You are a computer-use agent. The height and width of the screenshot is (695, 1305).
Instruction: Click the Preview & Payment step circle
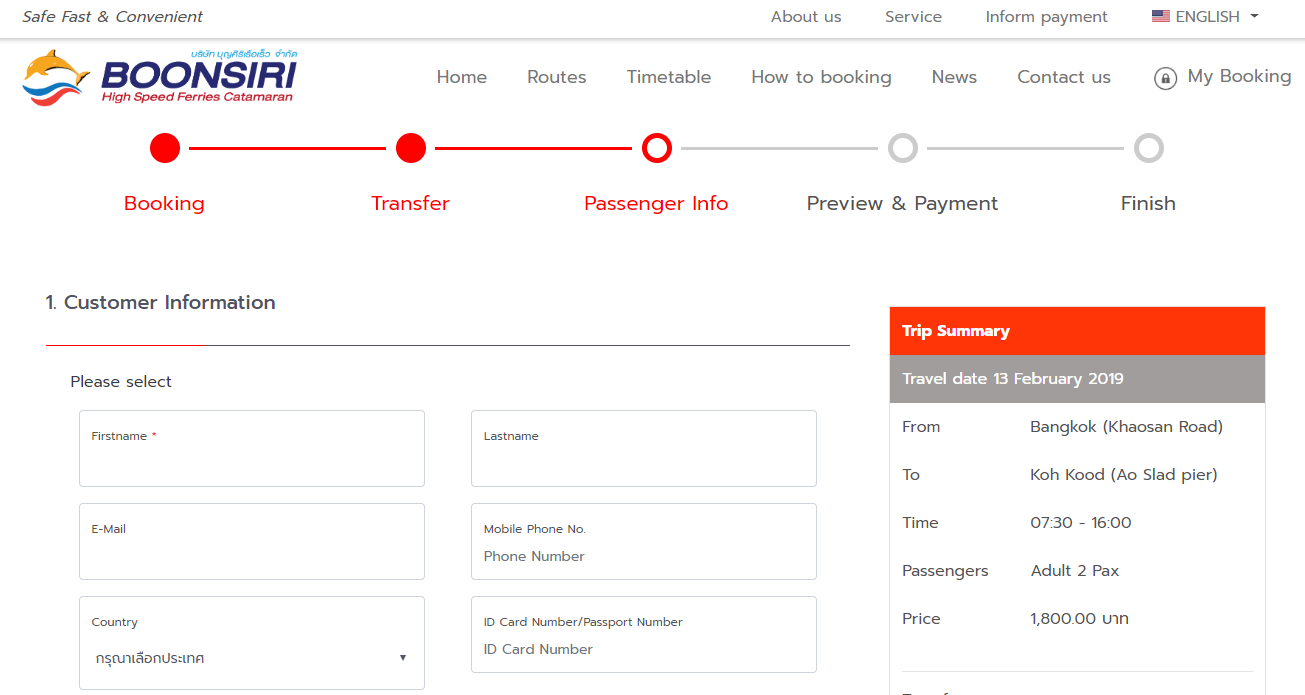pos(902,148)
